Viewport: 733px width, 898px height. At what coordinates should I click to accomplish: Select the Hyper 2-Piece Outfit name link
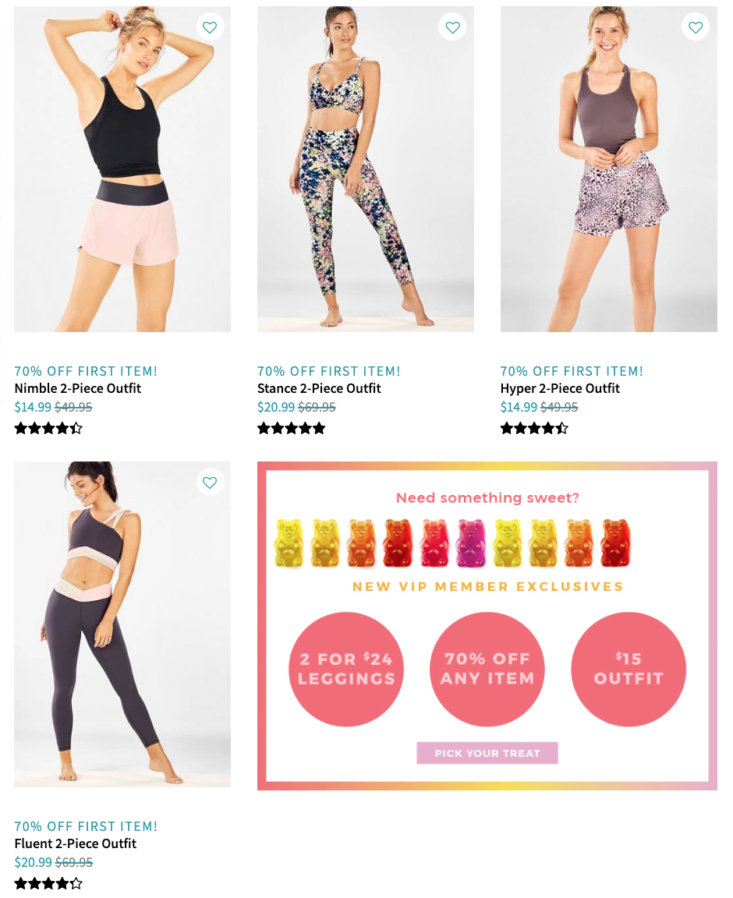pyautogui.click(x=560, y=388)
